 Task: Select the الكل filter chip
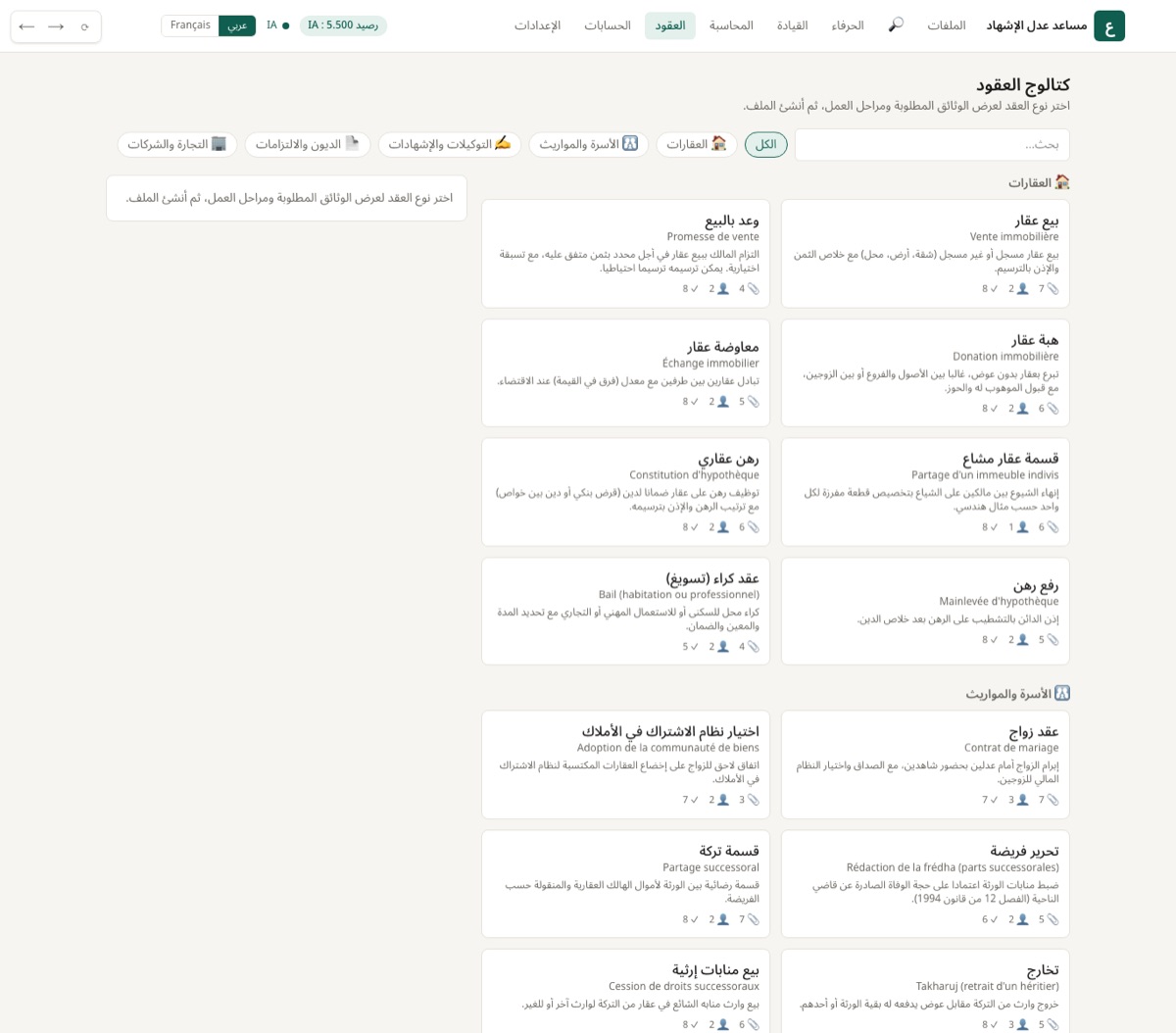click(766, 144)
